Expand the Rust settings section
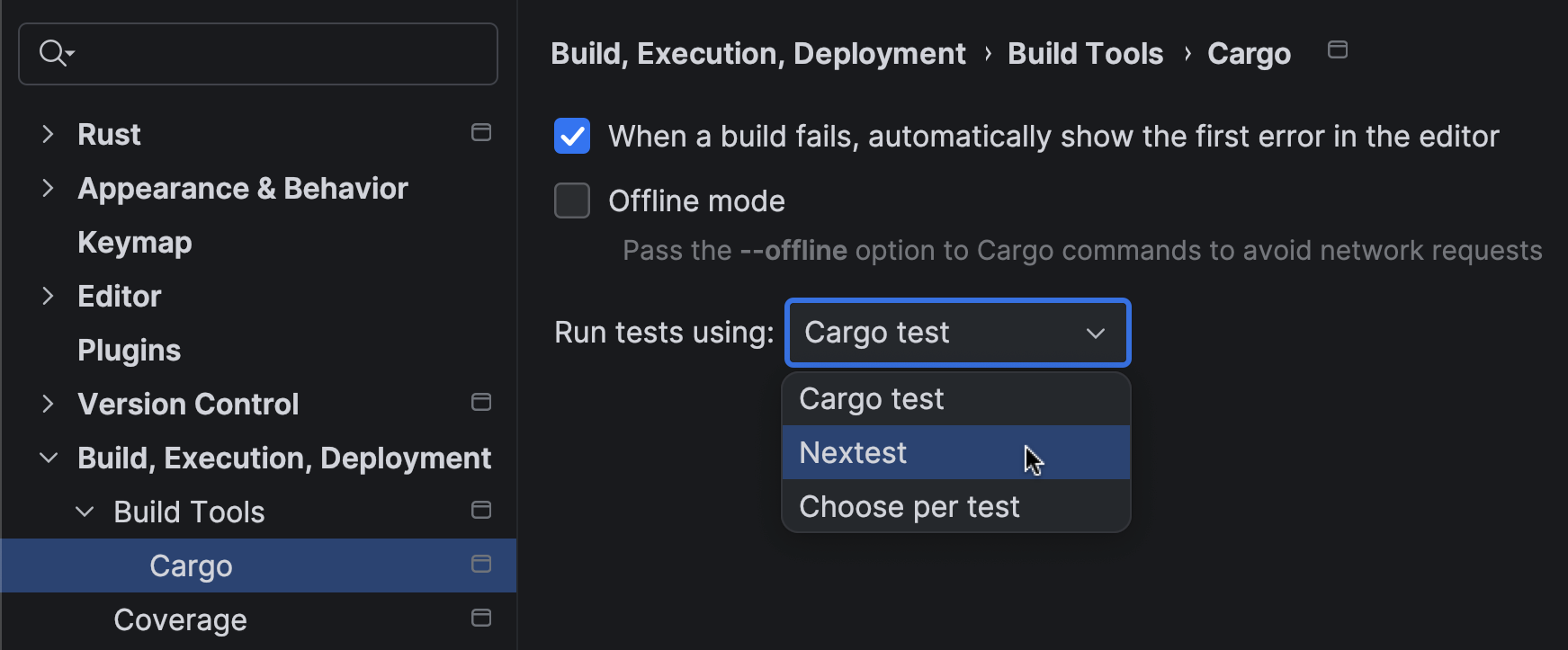 point(49,135)
